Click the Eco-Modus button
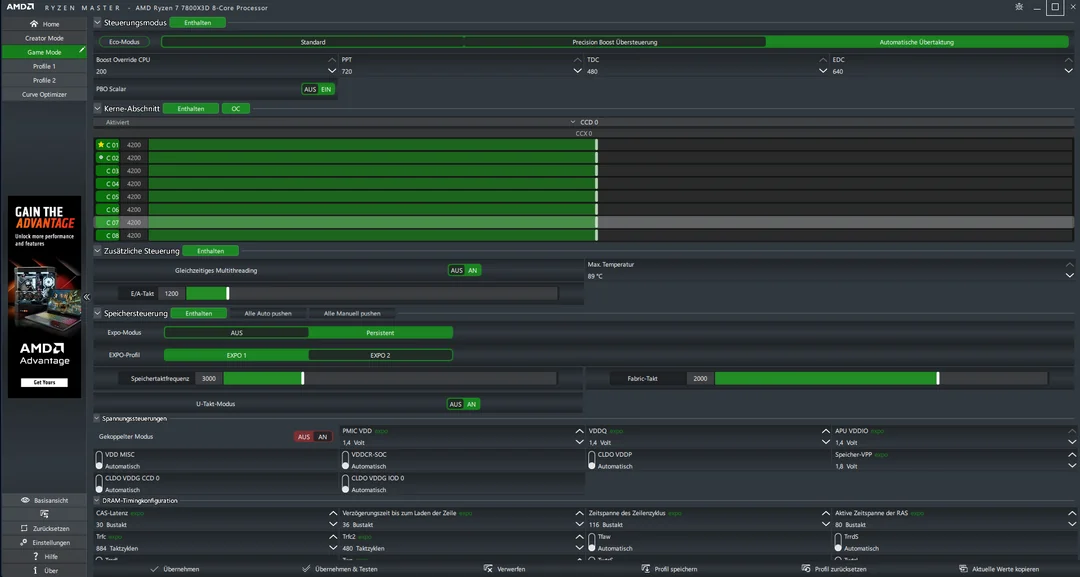1080x577 pixels. (125, 42)
